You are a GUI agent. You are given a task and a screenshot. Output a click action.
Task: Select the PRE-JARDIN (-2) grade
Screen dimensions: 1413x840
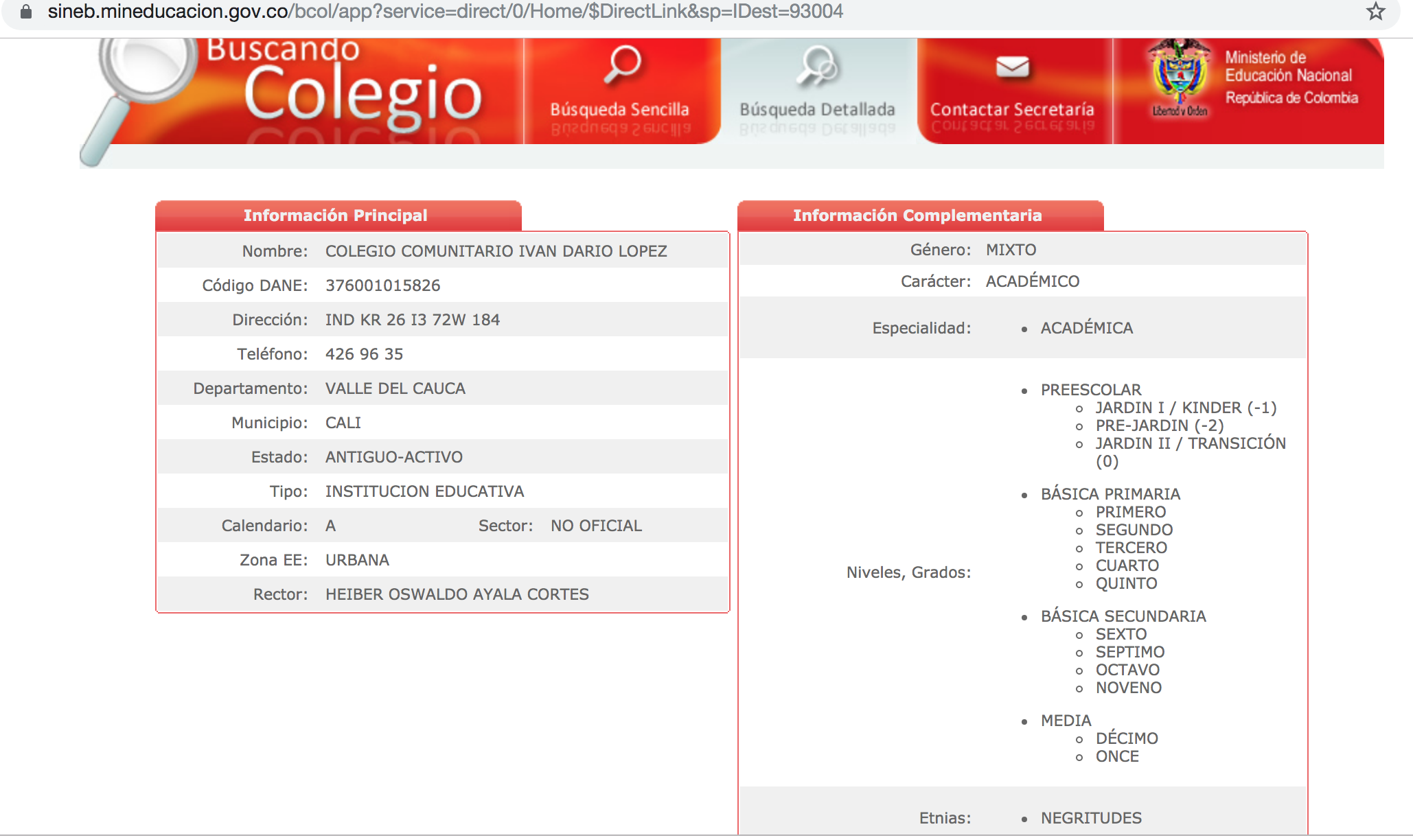click(1159, 425)
